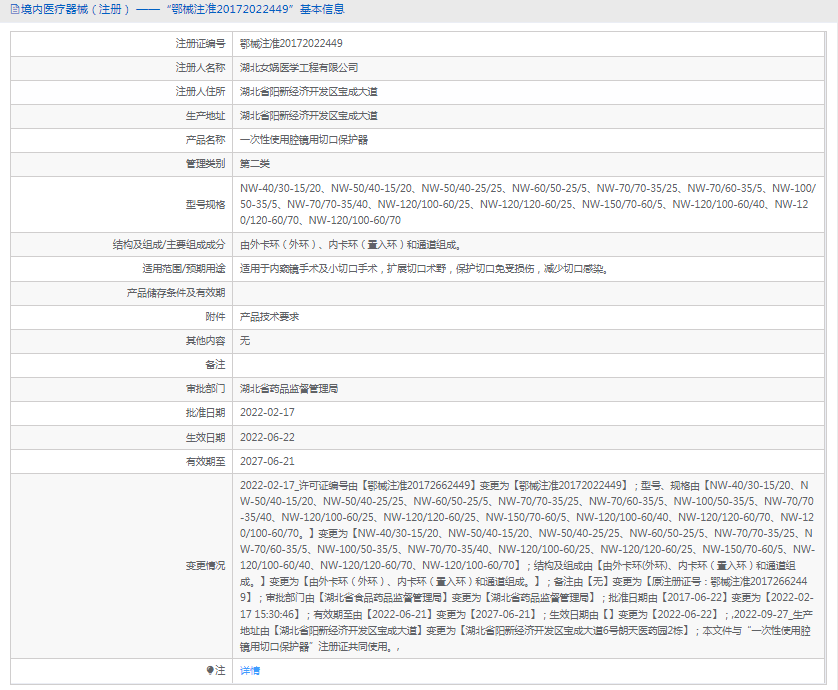Select the 第二类 category value

(x=254, y=164)
